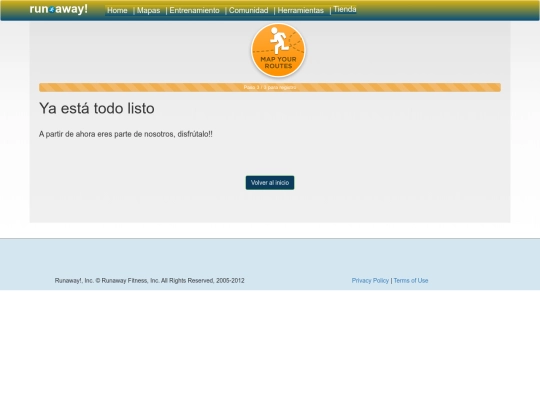The width and height of the screenshot is (540, 405).
Task: Open the Home menu item
Action: [x=117, y=11]
